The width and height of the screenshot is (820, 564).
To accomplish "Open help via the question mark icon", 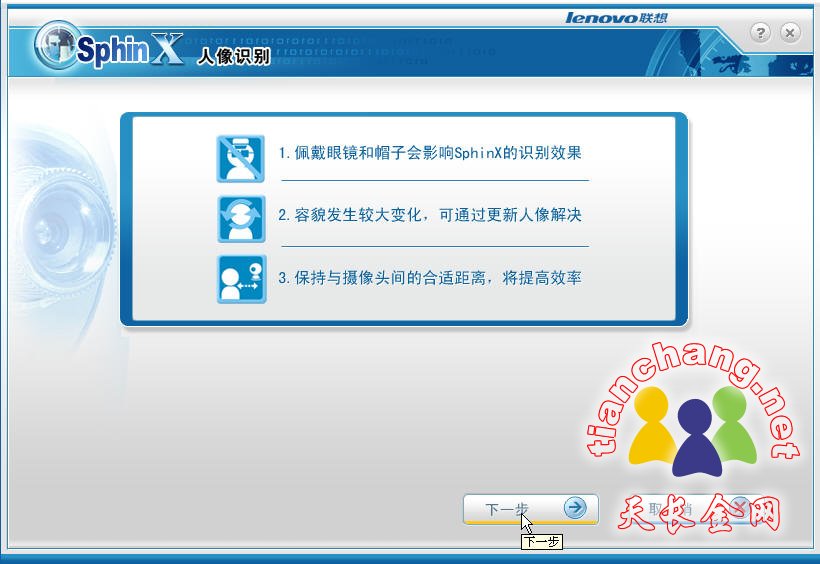I will (x=760, y=33).
